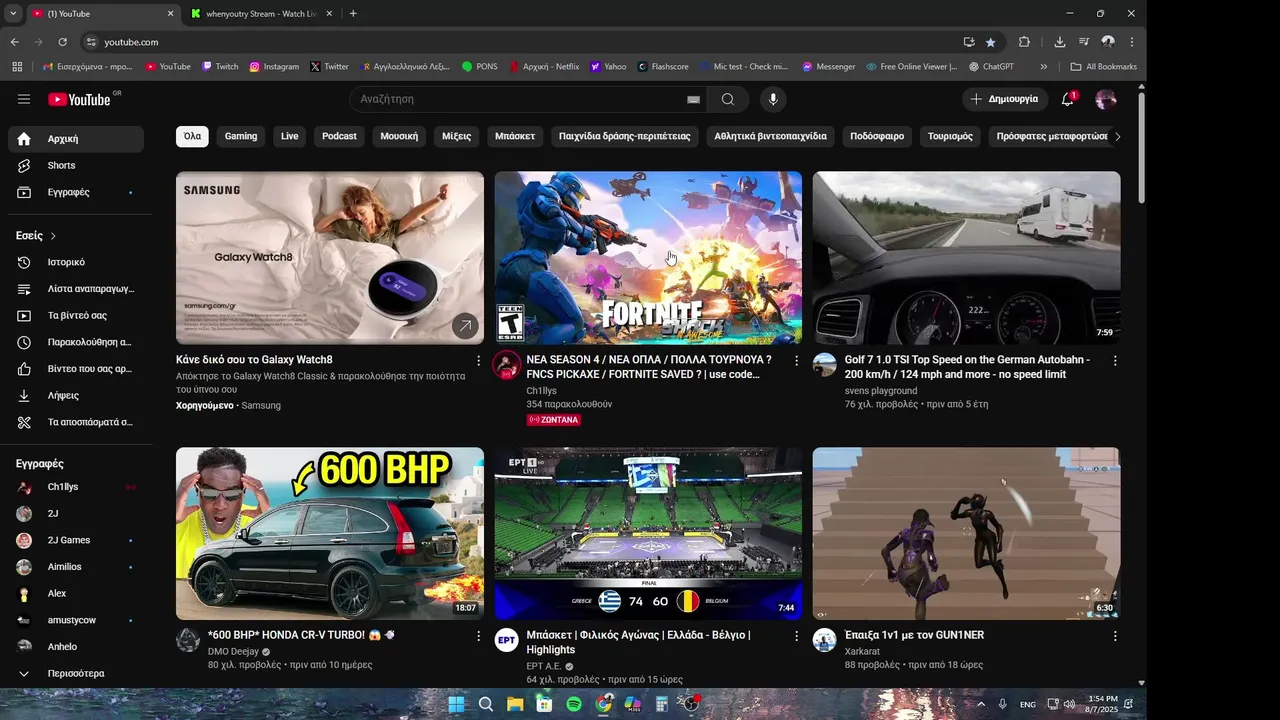
Task: Open the Golf 7 Autobahn video title
Action: point(967,367)
